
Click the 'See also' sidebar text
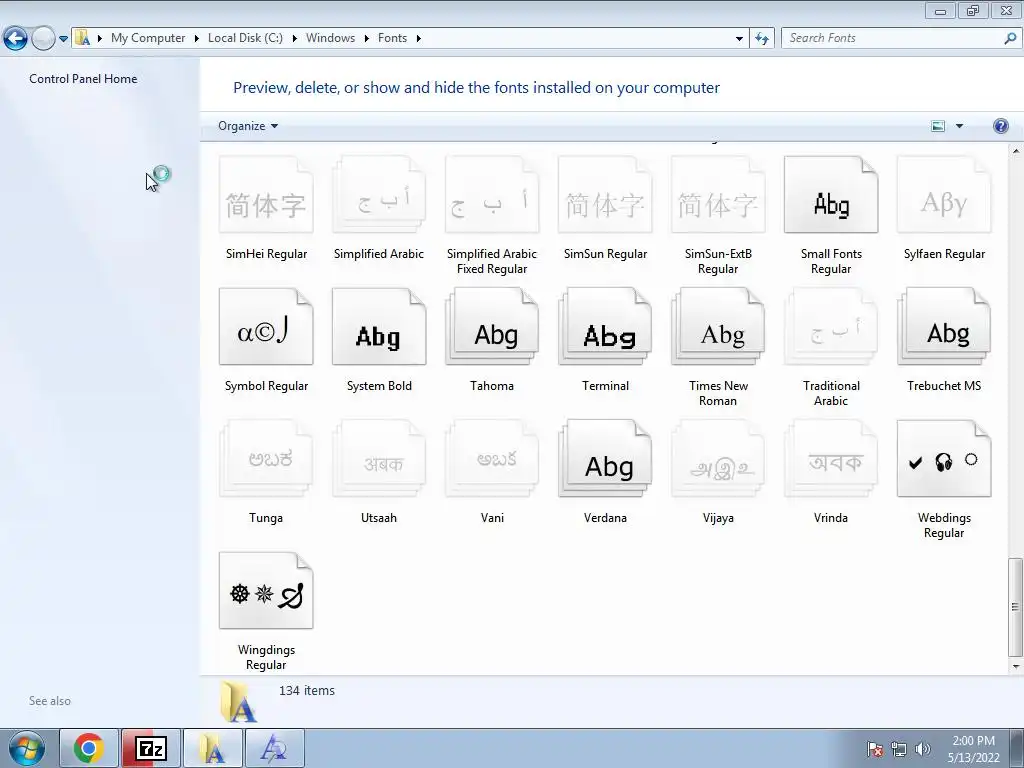tap(50, 701)
